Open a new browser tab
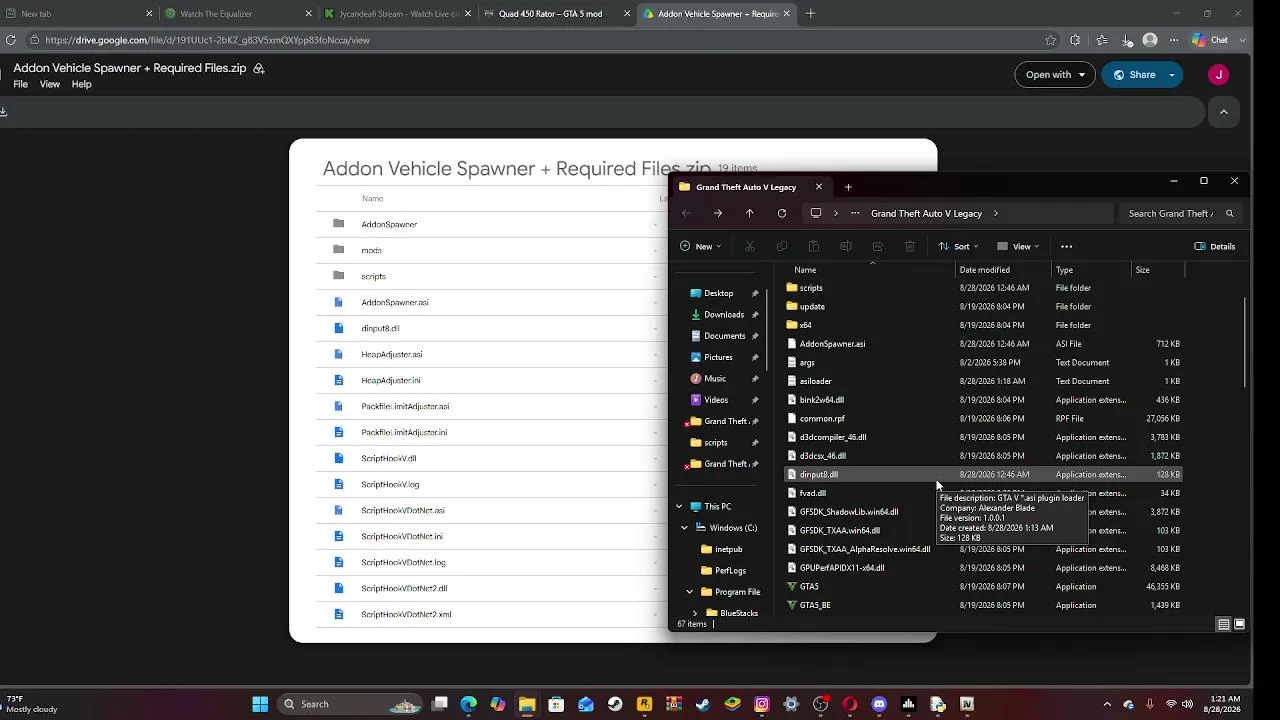Image resolution: width=1280 pixels, height=720 pixels. (810, 14)
